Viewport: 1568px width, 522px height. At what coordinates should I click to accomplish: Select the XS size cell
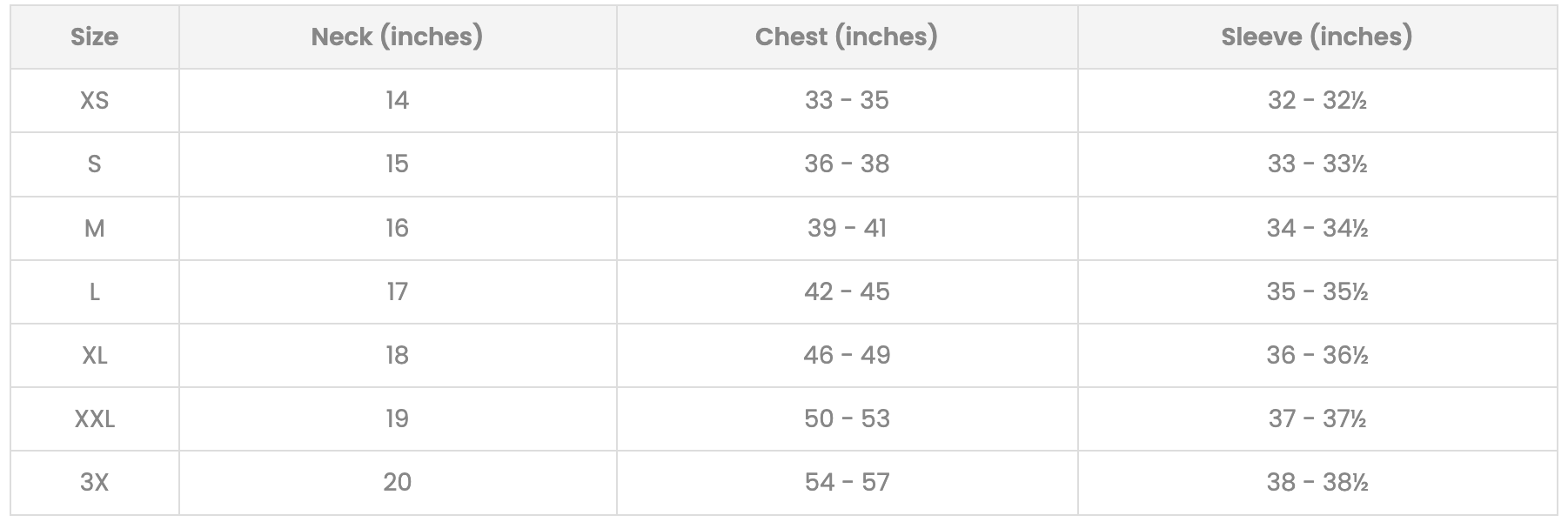coord(94,100)
